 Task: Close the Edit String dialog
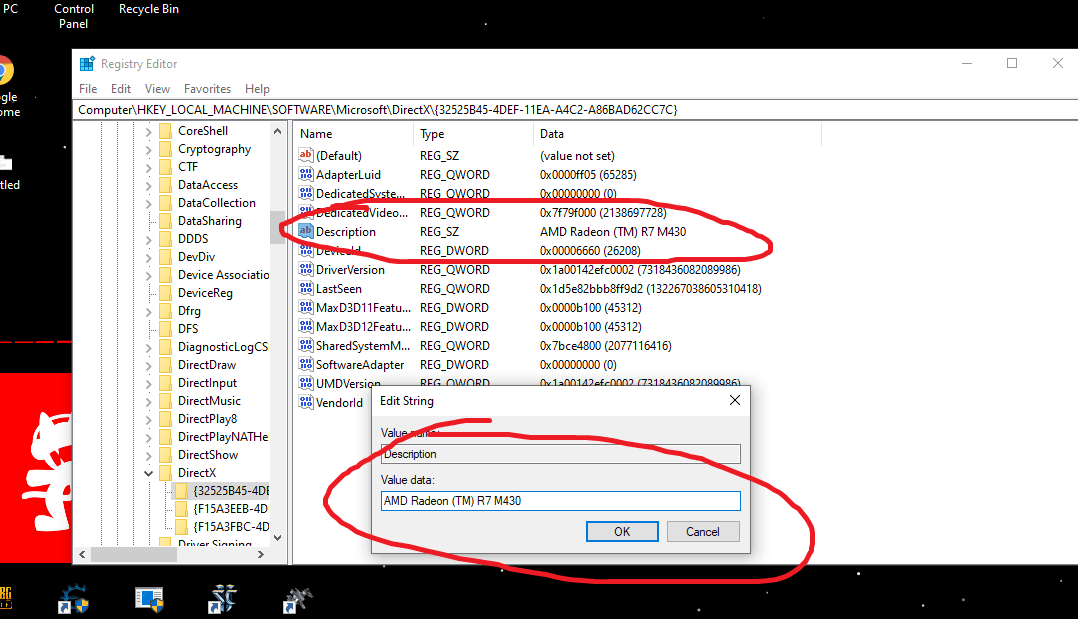735,400
